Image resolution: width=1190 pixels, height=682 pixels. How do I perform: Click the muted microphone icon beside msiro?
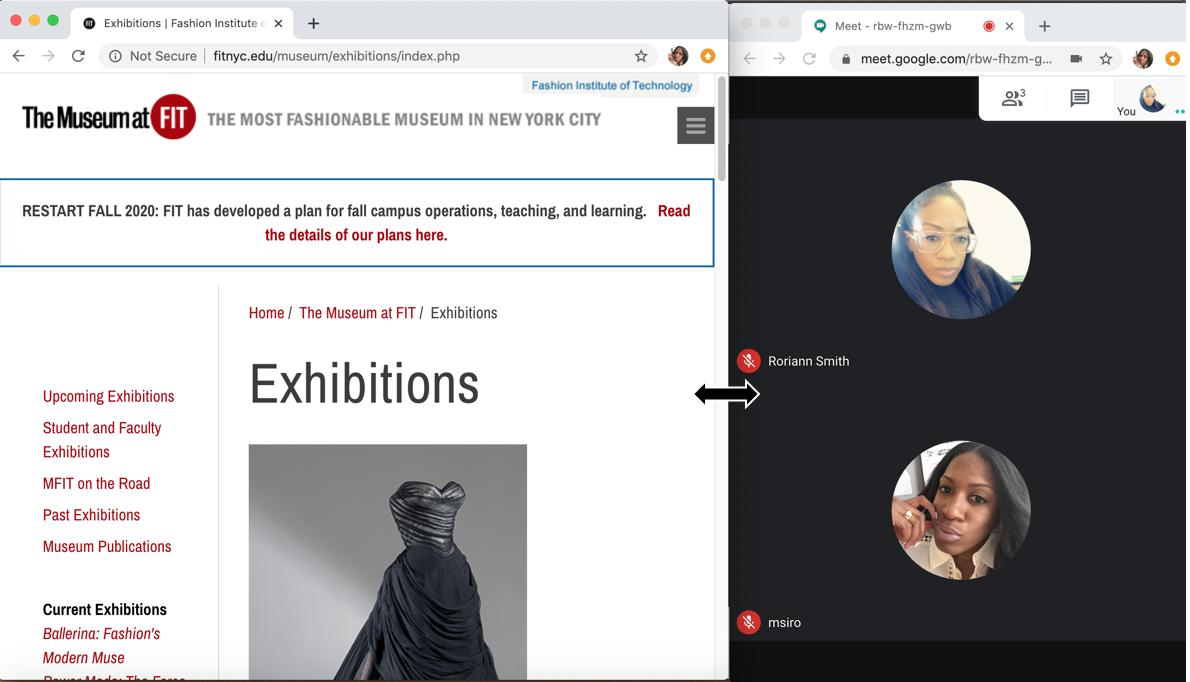(748, 622)
